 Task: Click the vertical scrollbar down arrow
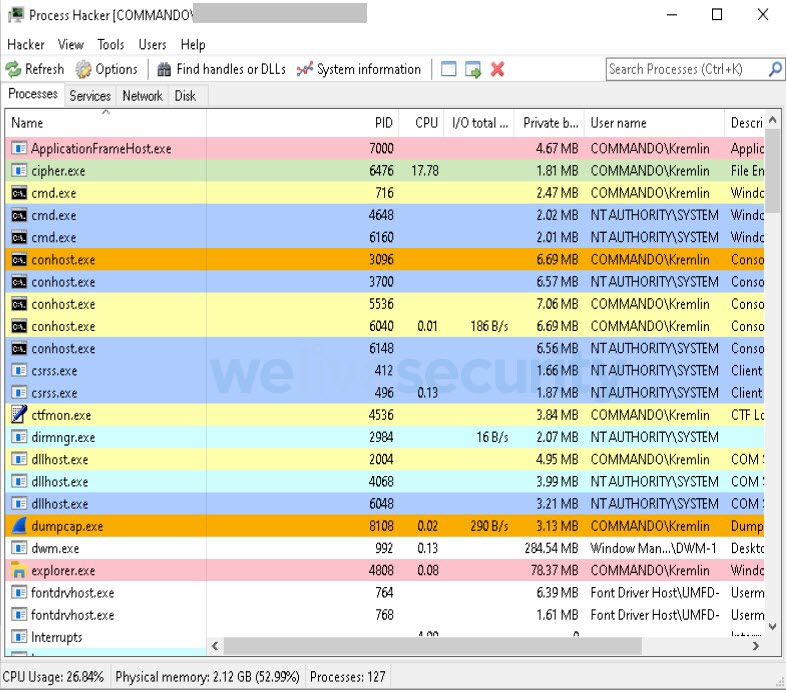tap(772, 627)
